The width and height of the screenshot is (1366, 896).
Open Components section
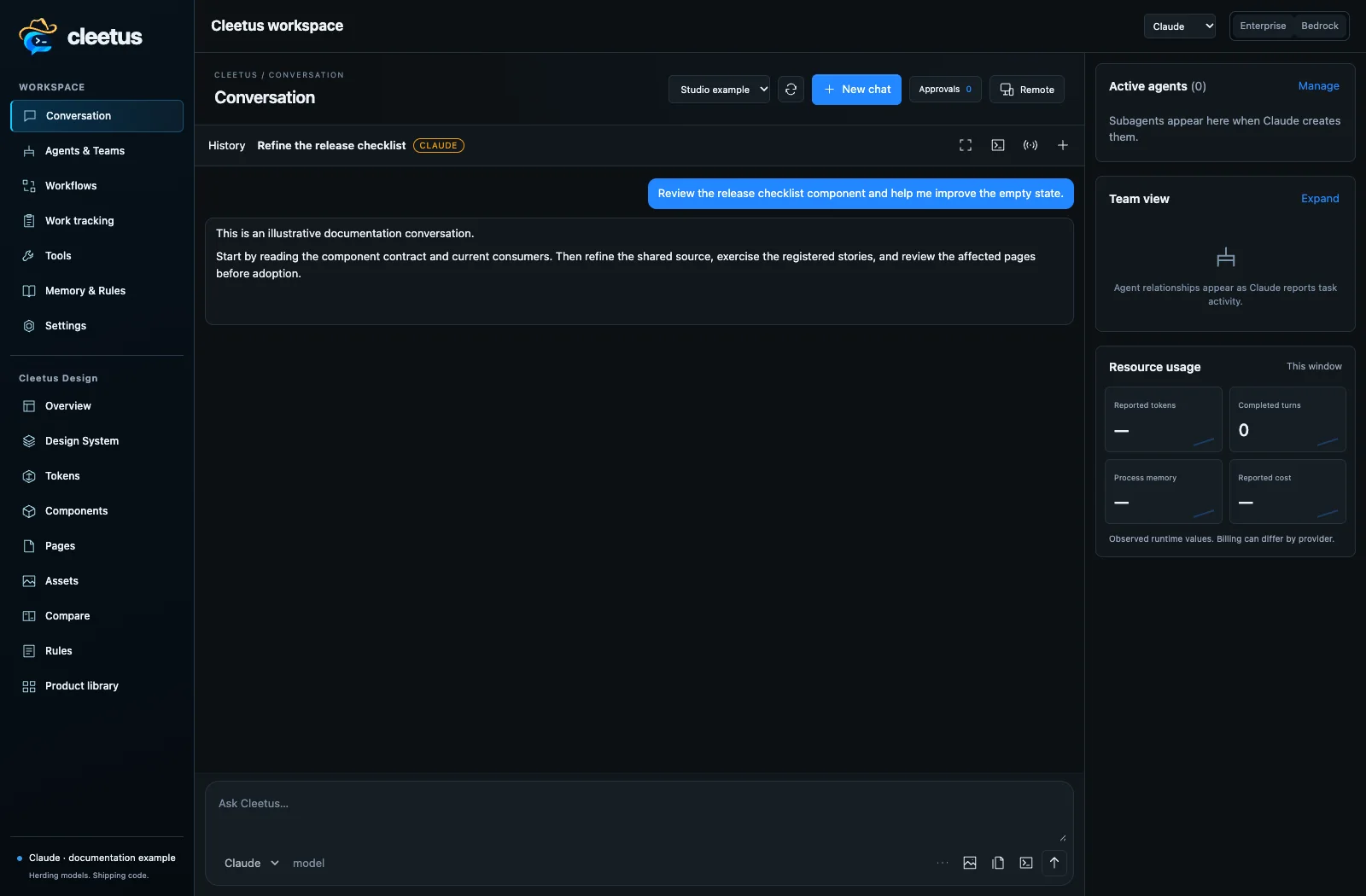pos(96,511)
